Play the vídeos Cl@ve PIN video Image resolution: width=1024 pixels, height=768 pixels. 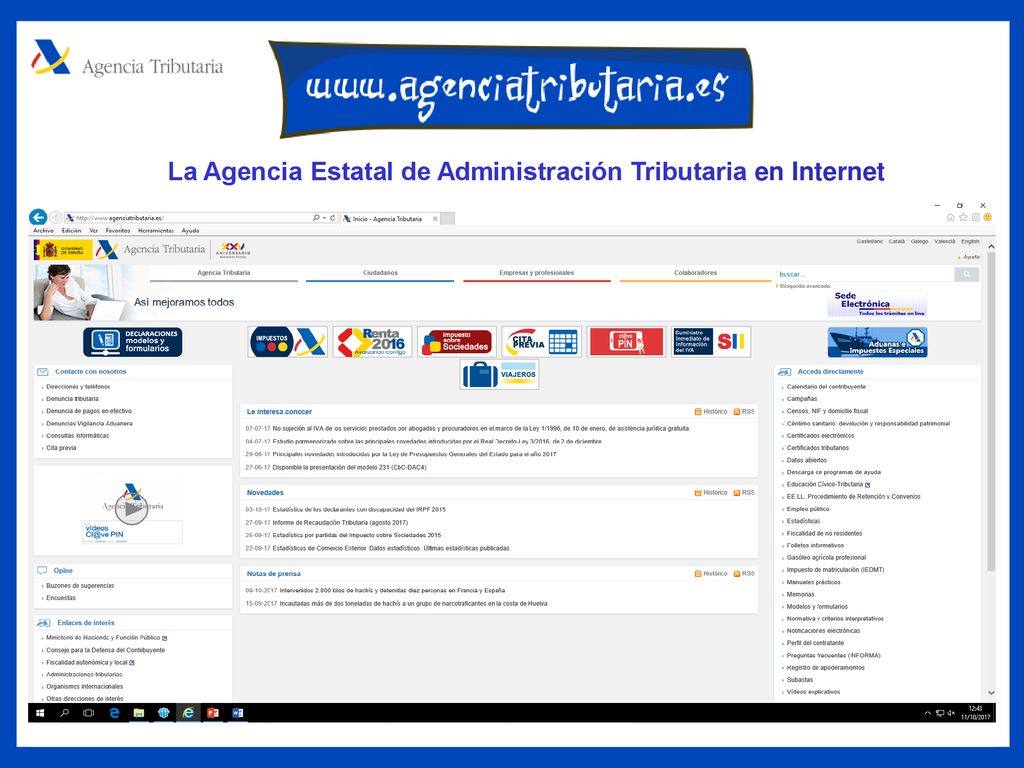click(131, 510)
